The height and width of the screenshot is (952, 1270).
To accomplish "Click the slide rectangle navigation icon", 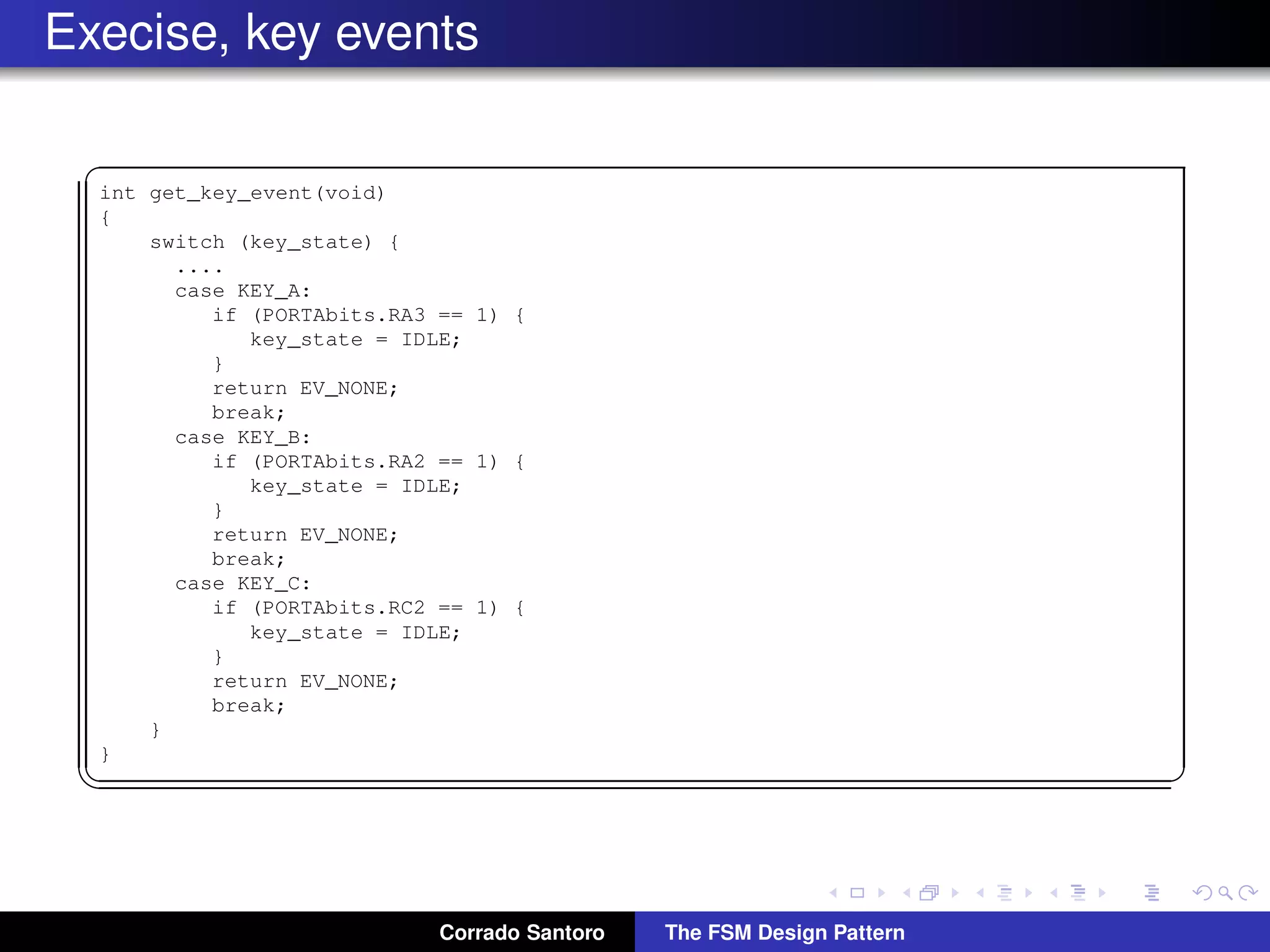I will coord(857,892).
